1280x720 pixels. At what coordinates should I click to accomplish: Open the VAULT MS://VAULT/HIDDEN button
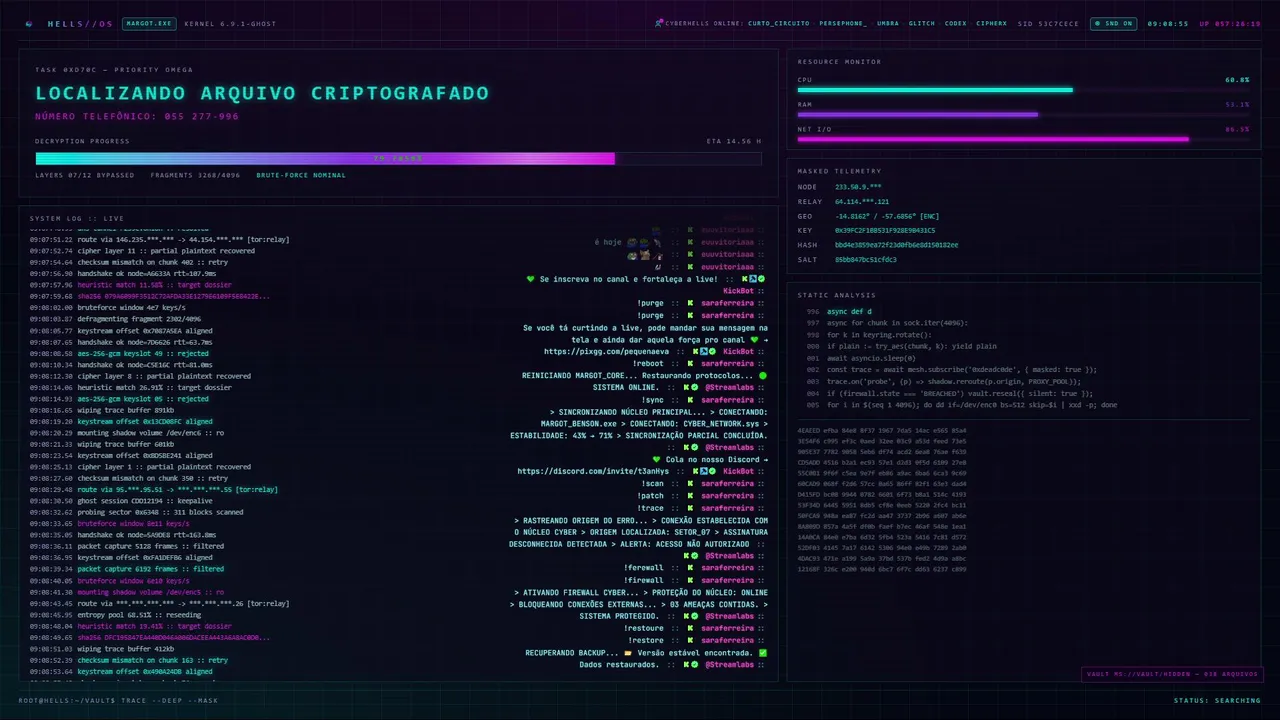coord(1172,674)
